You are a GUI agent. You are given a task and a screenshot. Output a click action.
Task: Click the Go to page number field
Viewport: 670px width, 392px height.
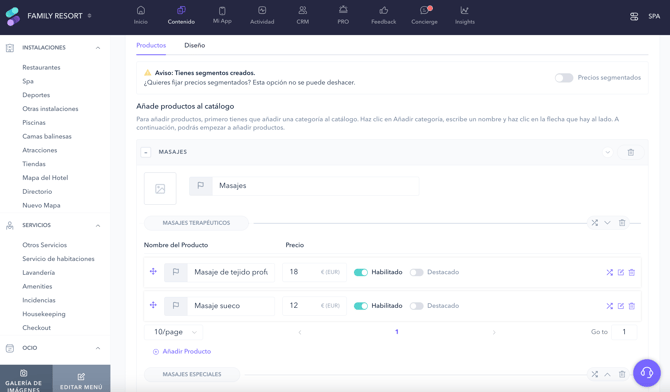(x=624, y=332)
